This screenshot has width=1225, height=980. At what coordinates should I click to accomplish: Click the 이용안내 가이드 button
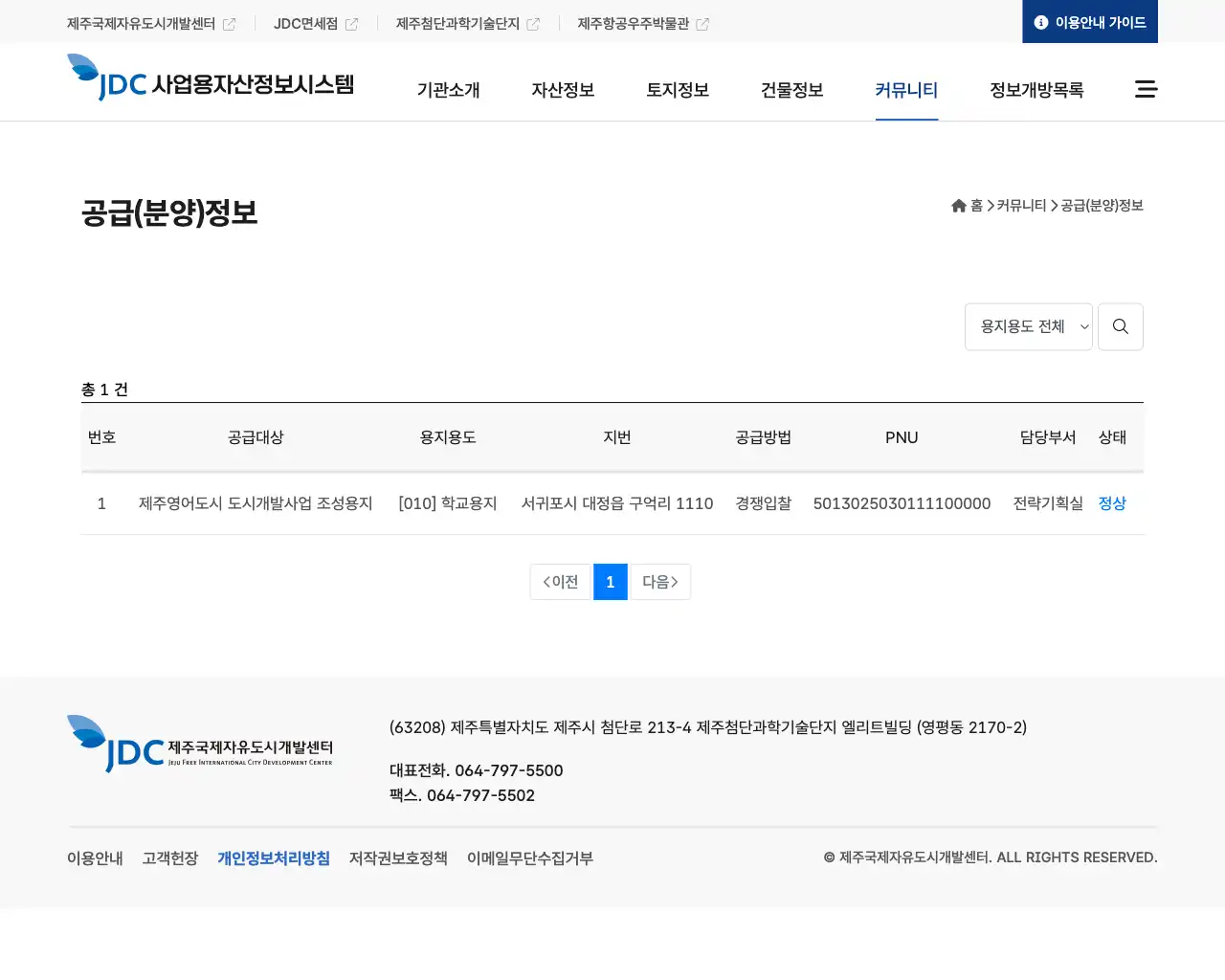click(x=1090, y=22)
